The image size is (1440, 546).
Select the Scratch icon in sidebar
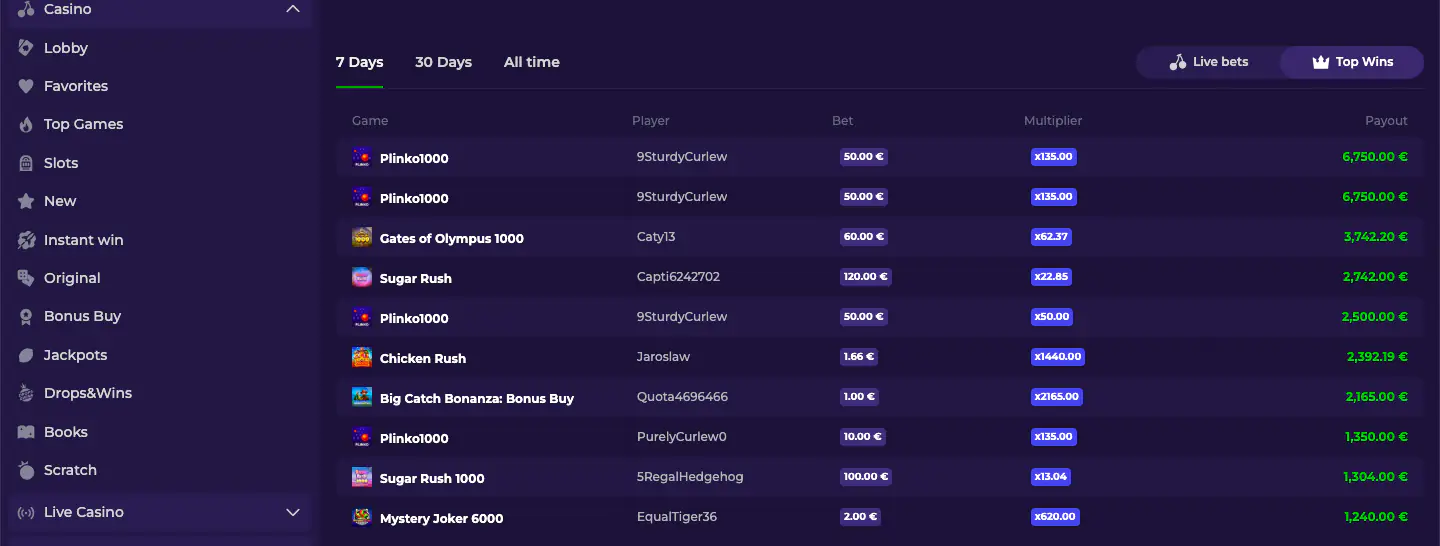26,470
